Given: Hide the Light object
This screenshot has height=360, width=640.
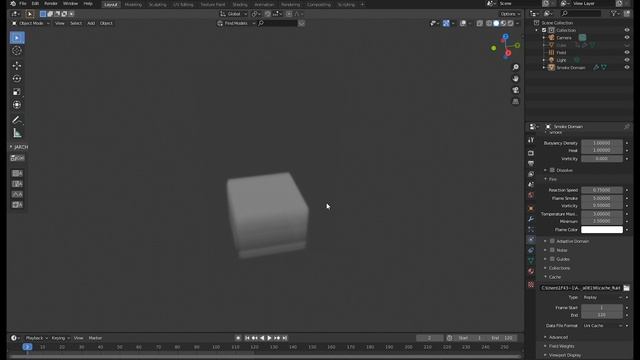Looking at the screenshot, I should tap(627, 60).
